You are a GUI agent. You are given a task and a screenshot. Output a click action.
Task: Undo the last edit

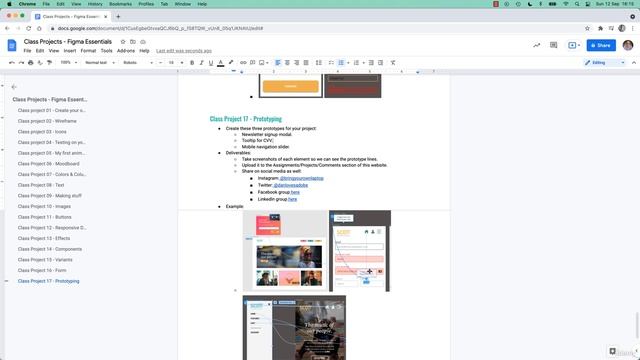(12, 63)
